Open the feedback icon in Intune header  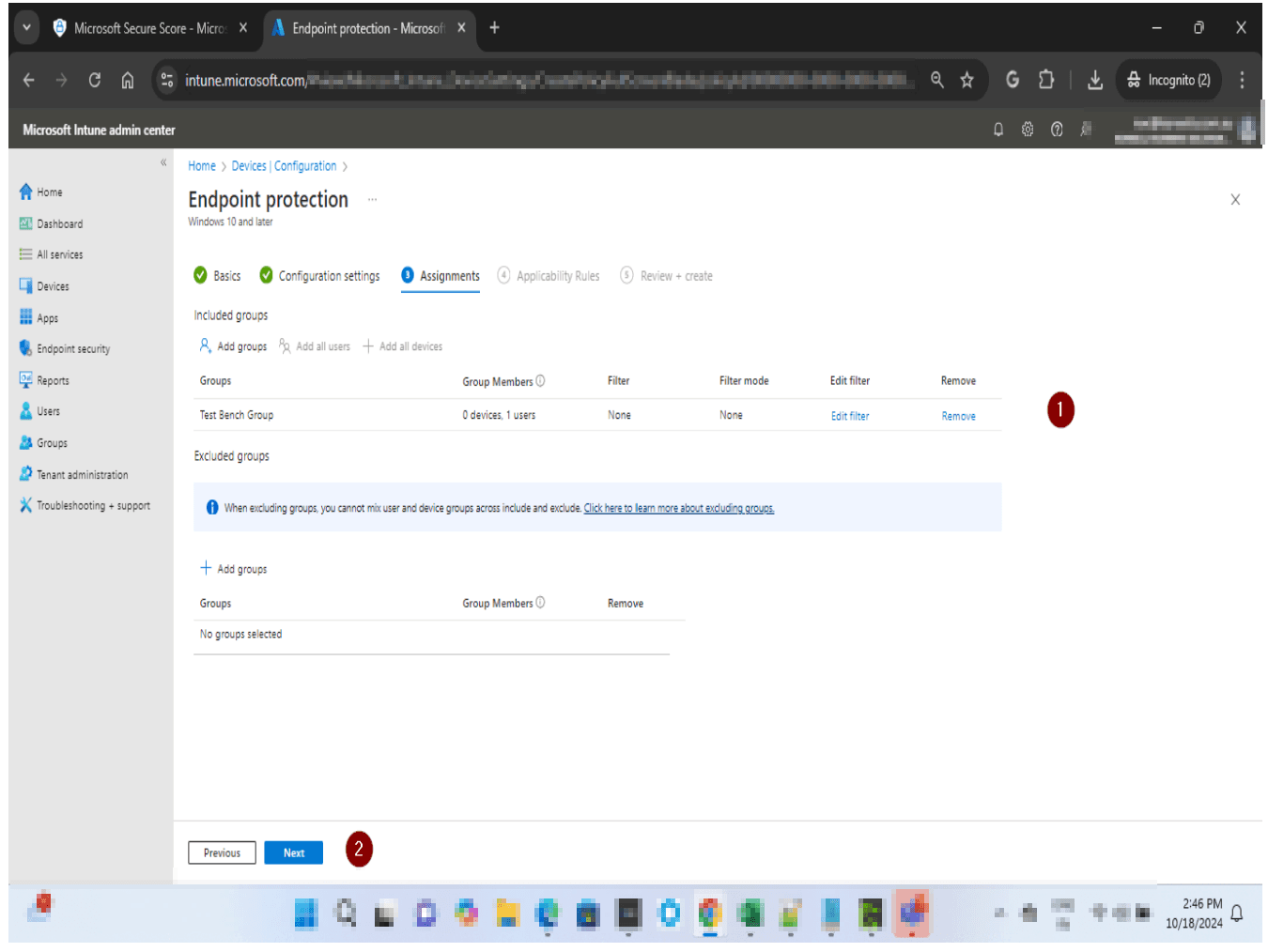click(x=1086, y=130)
